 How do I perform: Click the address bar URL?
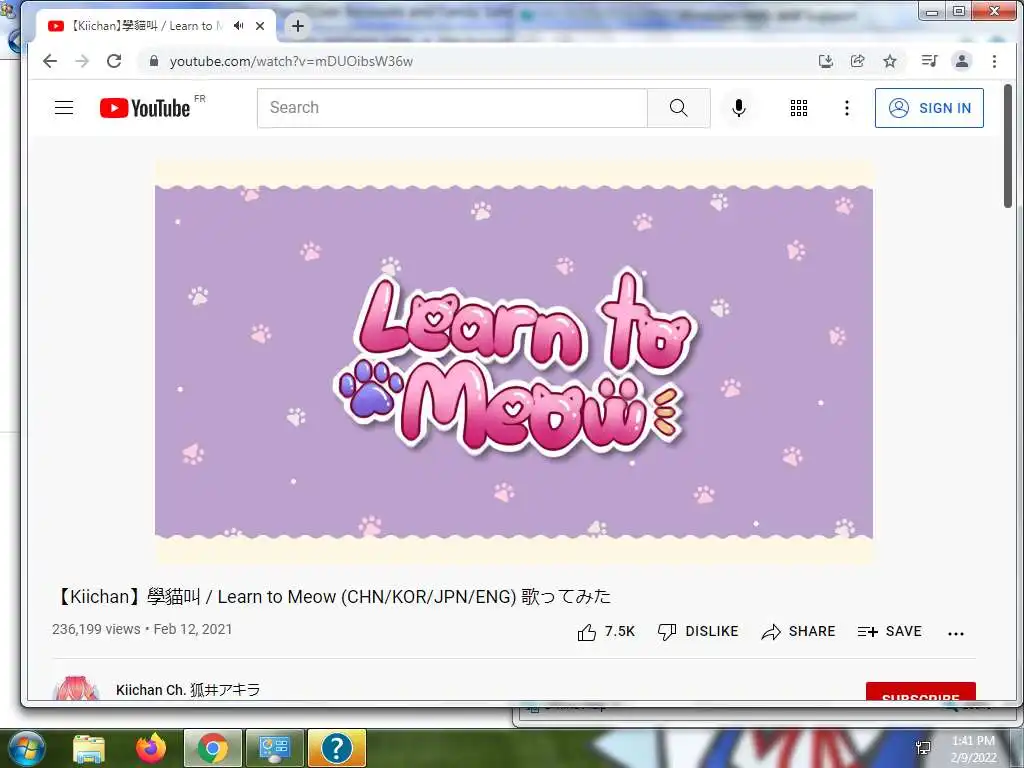(291, 61)
